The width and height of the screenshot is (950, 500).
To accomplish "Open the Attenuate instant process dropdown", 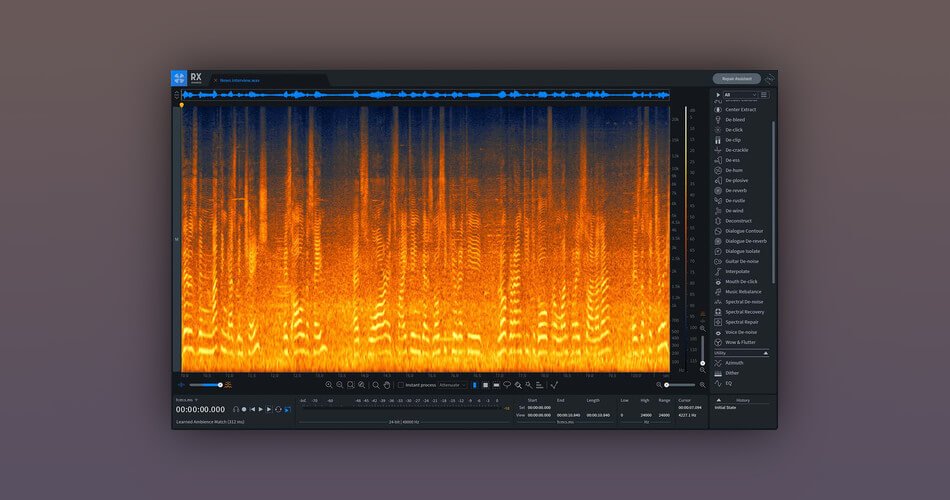I will pos(452,385).
